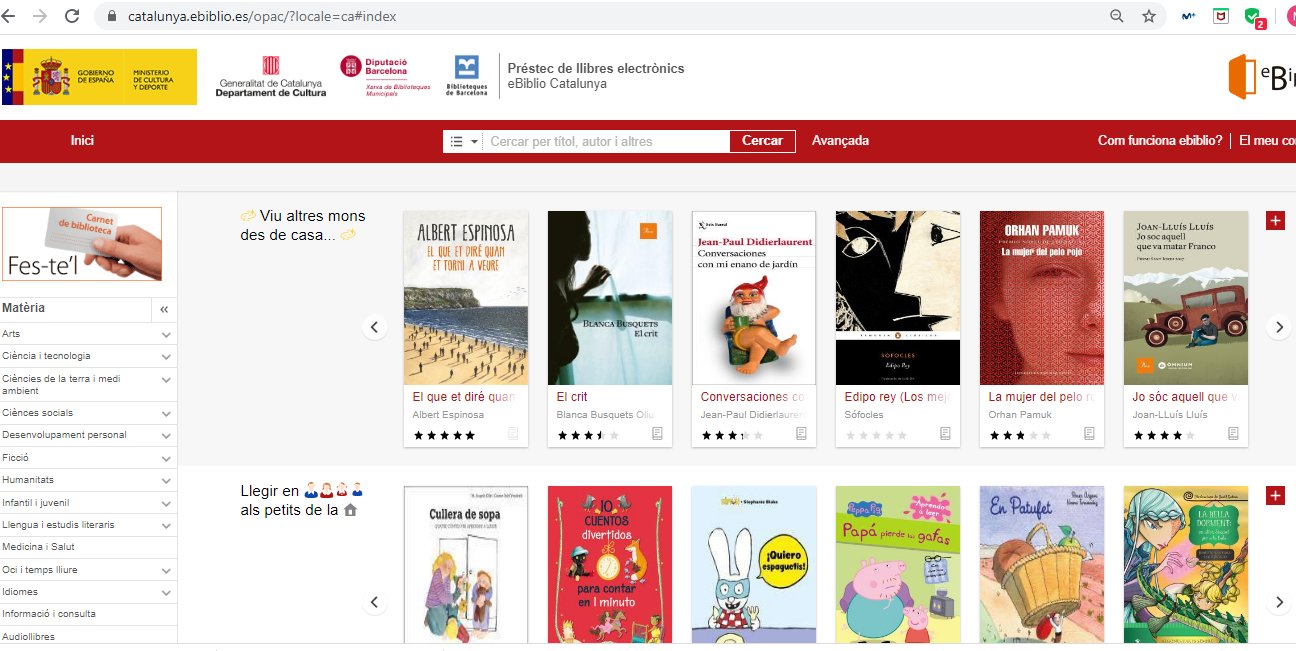Open El crit book title link
The height and width of the screenshot is (651, 1296).
pyautogui.click(x=572, y=397)
